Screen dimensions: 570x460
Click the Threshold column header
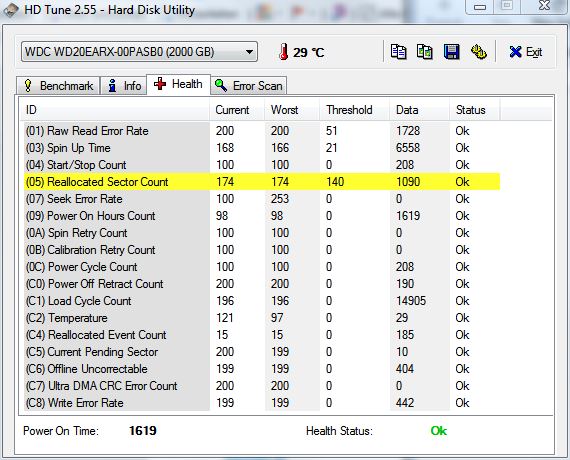[x=355, y=110]
